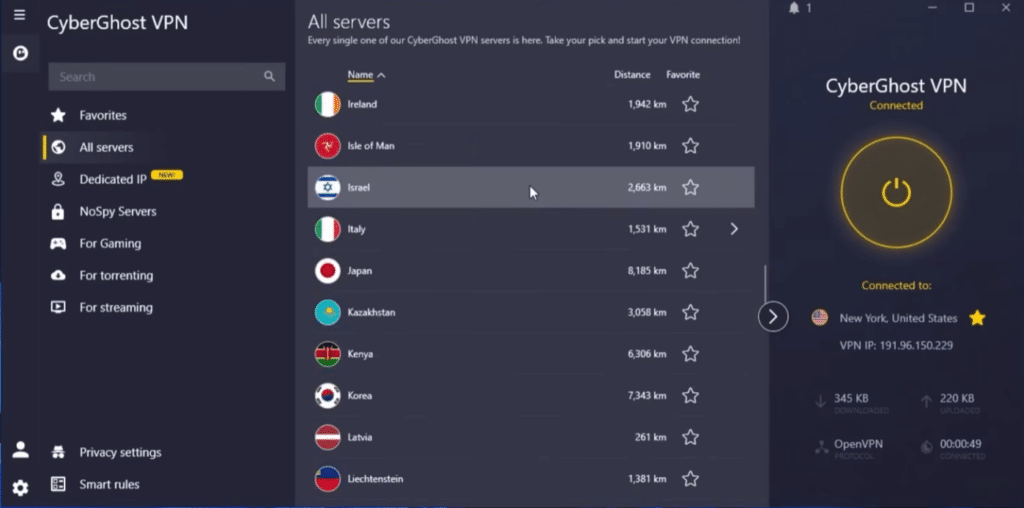This screenshot has width=1024, height=508.
Task: Toggle Liechtenstein favorite star
Action: (690, 479)
